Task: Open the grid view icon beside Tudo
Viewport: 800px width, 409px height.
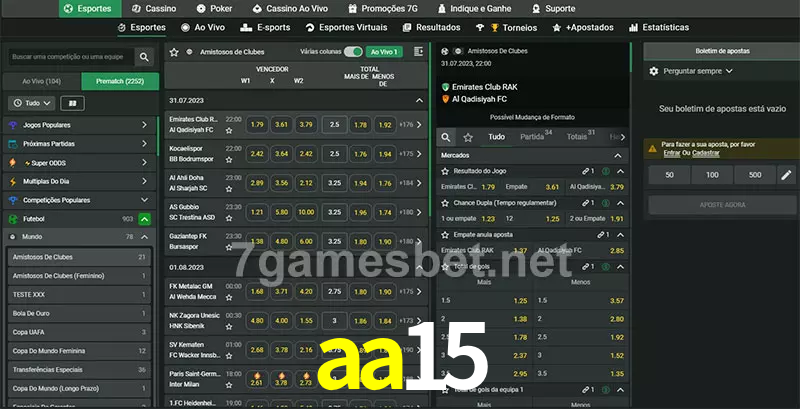Action: tap(72, 104)
